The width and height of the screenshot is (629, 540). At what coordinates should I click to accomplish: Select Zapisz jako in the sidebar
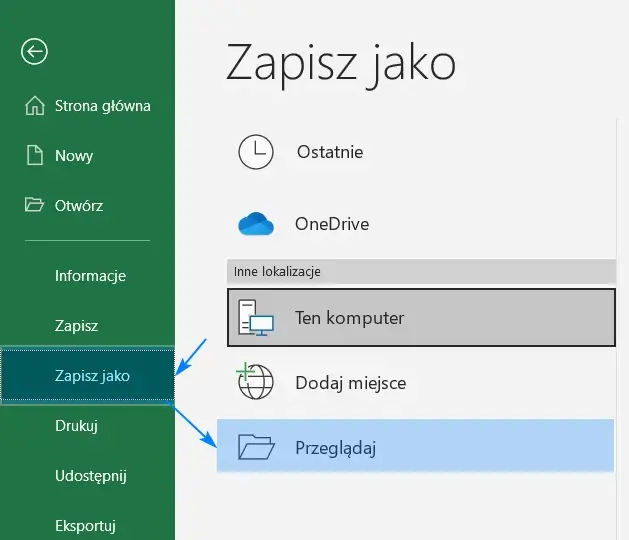click(x=87, y=376)
